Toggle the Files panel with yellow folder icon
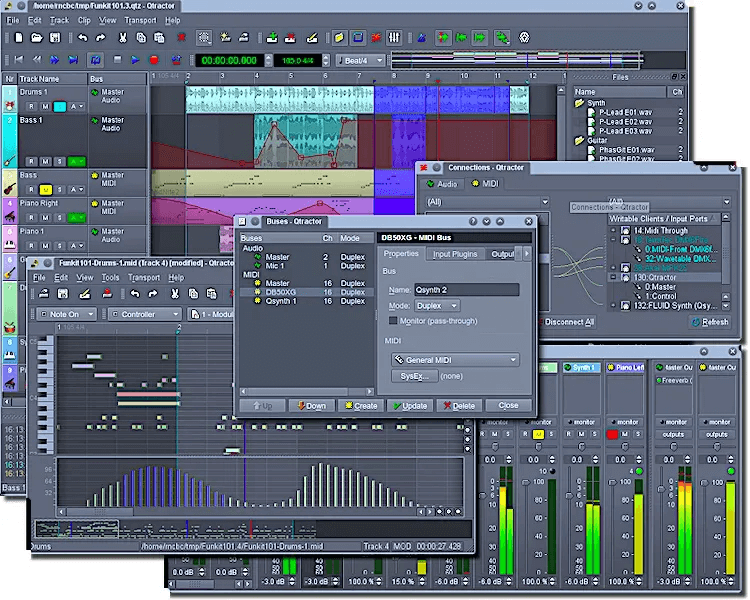Screen dimensions: 750x600 coord(339,37)
